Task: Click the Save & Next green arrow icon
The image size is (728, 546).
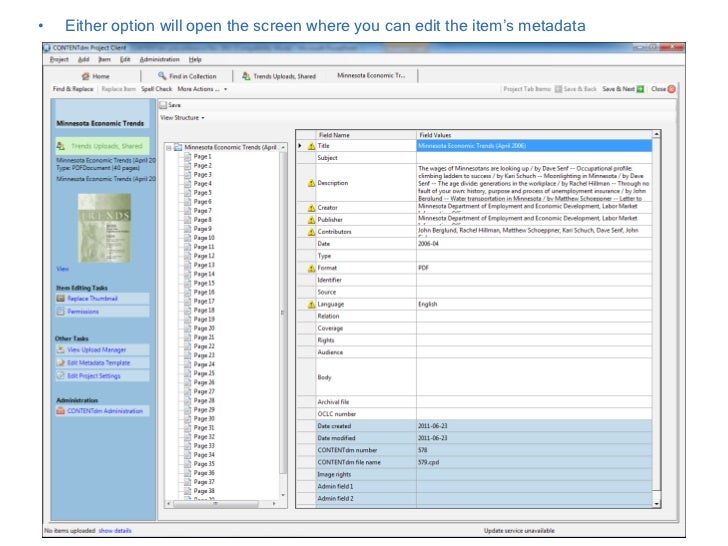Action: (640, 89)
